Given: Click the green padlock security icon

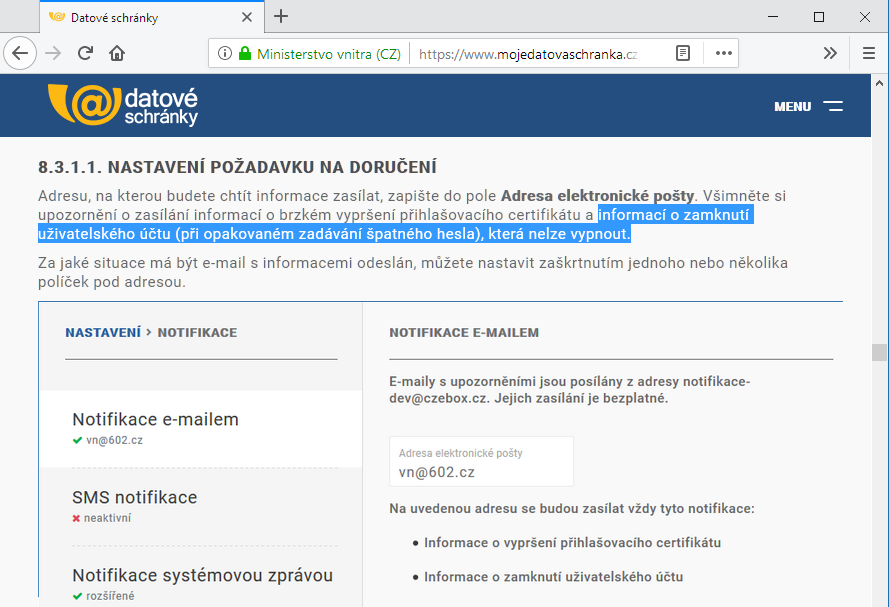Looking at the screenshot, I should point(245,53).
